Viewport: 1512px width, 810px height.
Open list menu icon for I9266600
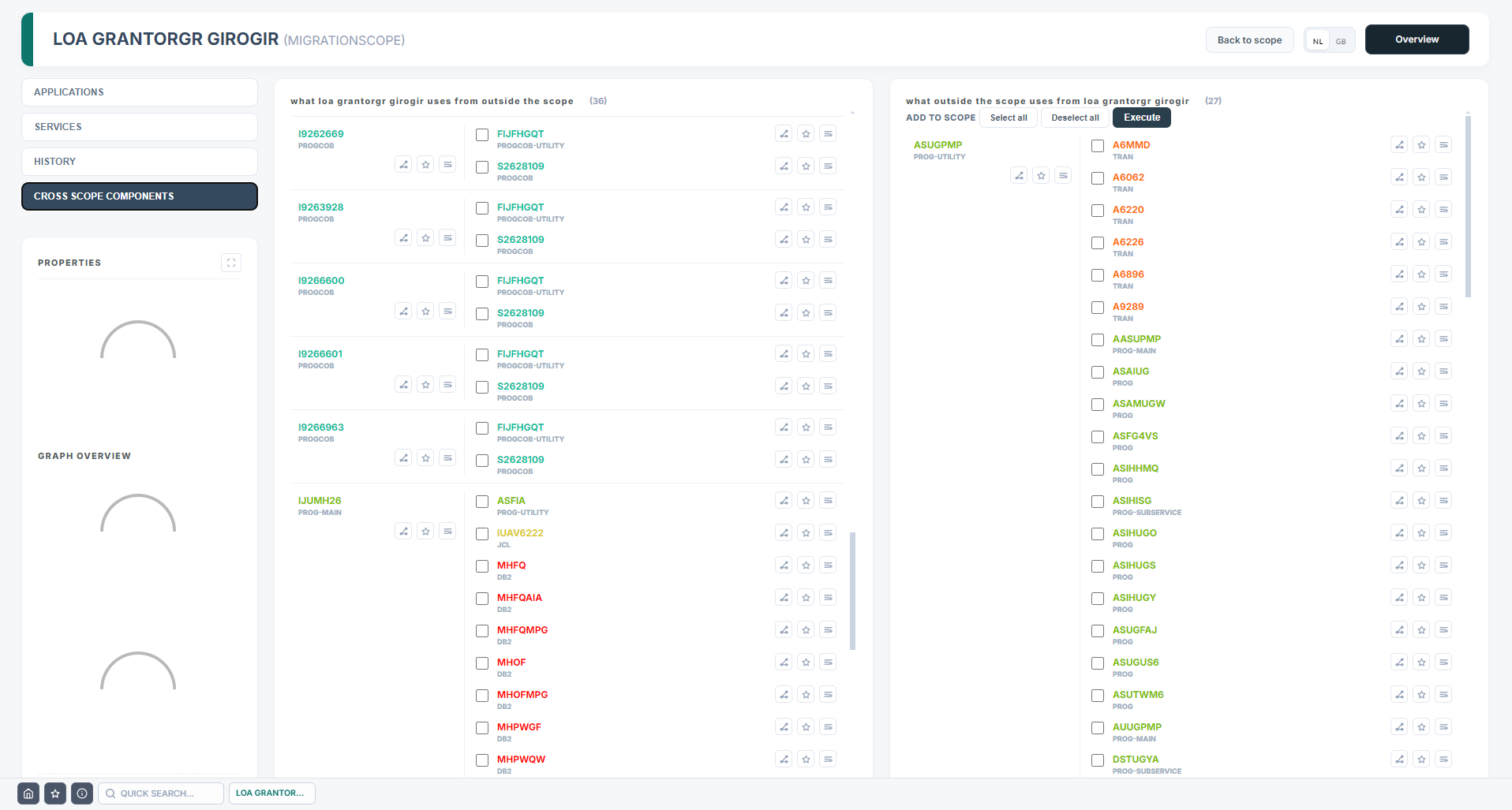point(447,312)
